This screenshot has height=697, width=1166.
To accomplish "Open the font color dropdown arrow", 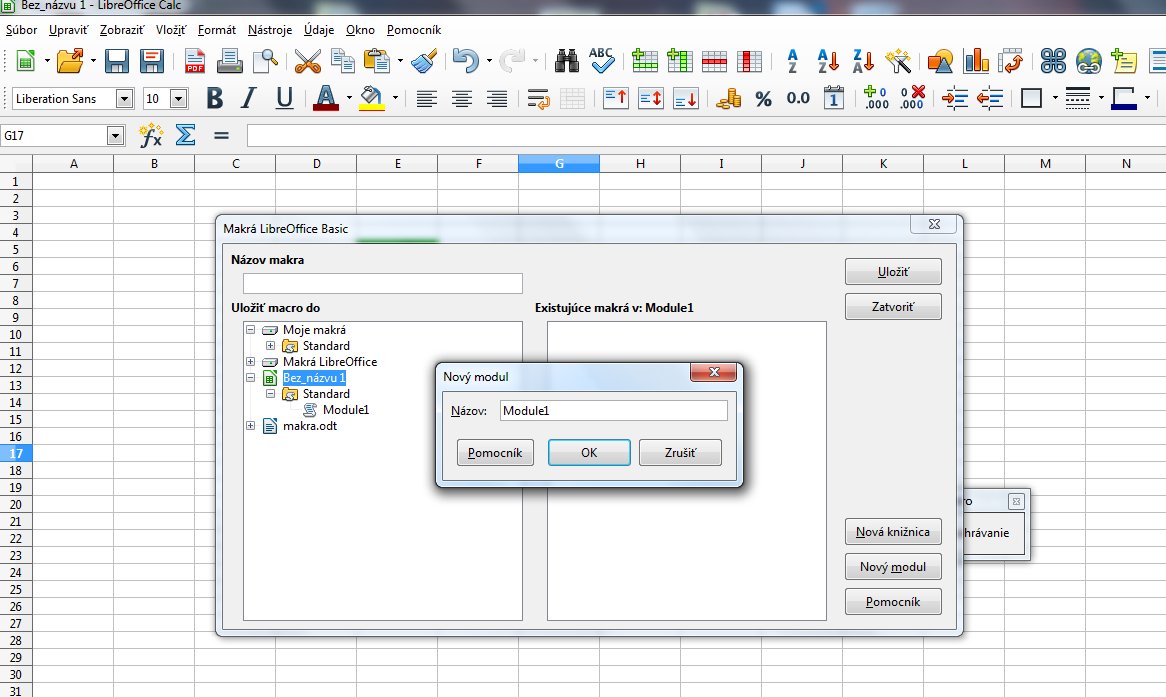I will click(x=349, y=98).
